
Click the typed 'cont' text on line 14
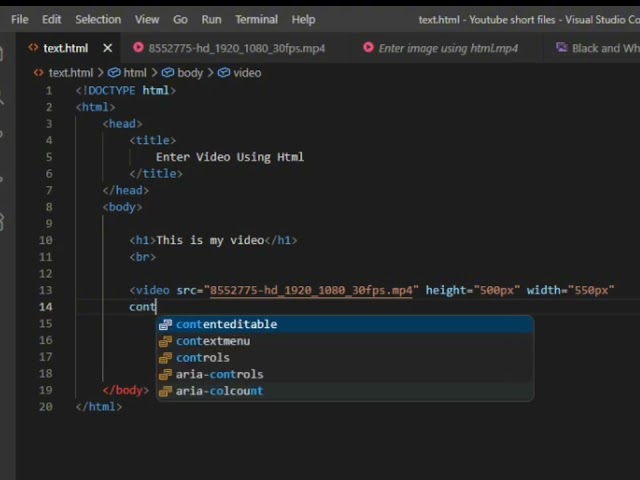(x=142, y=307)
